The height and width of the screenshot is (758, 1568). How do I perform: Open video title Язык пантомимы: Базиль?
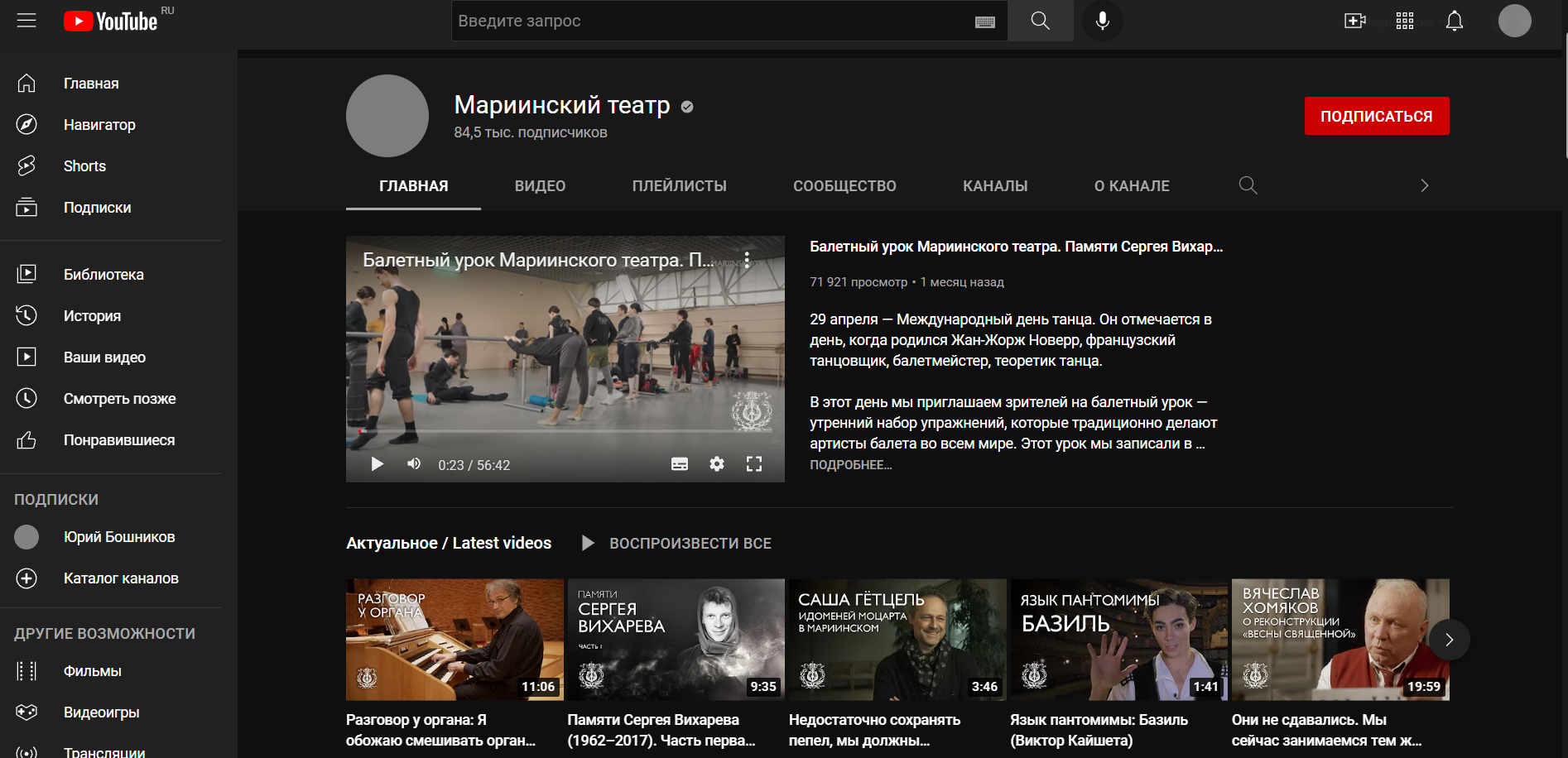(x=1099, y=730)
